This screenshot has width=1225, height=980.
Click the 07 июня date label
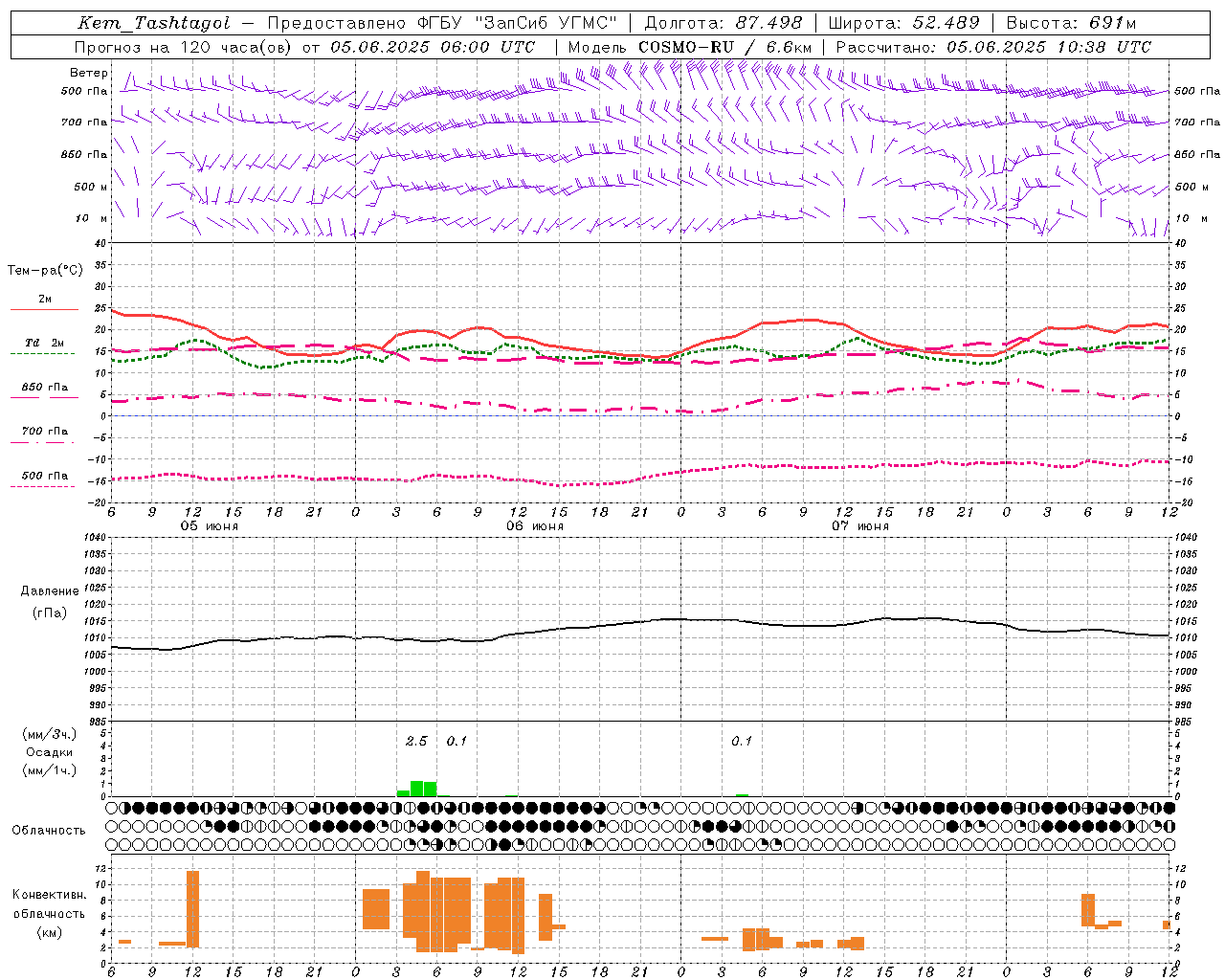pos(860,526)
